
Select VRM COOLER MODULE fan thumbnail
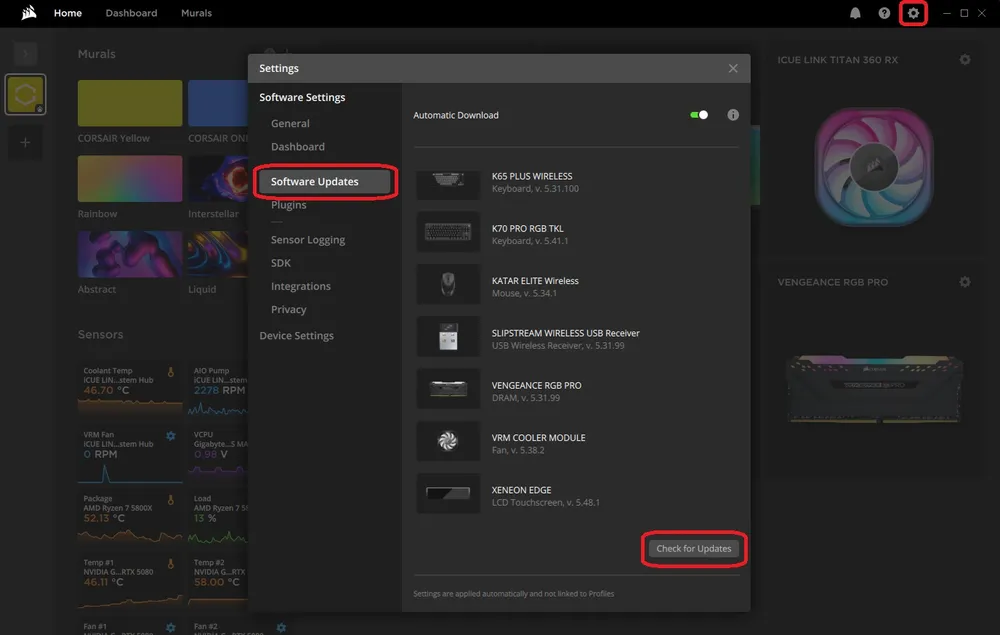tap(448, 441)
